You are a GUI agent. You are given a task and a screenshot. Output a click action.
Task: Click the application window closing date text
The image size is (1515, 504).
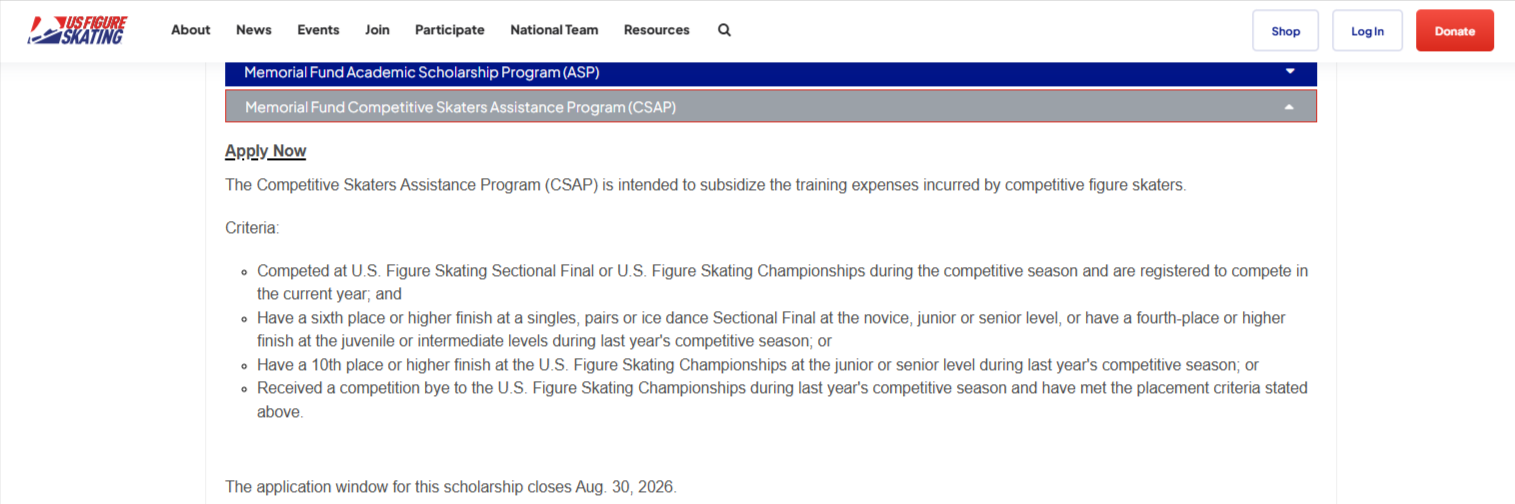point(451,488)
